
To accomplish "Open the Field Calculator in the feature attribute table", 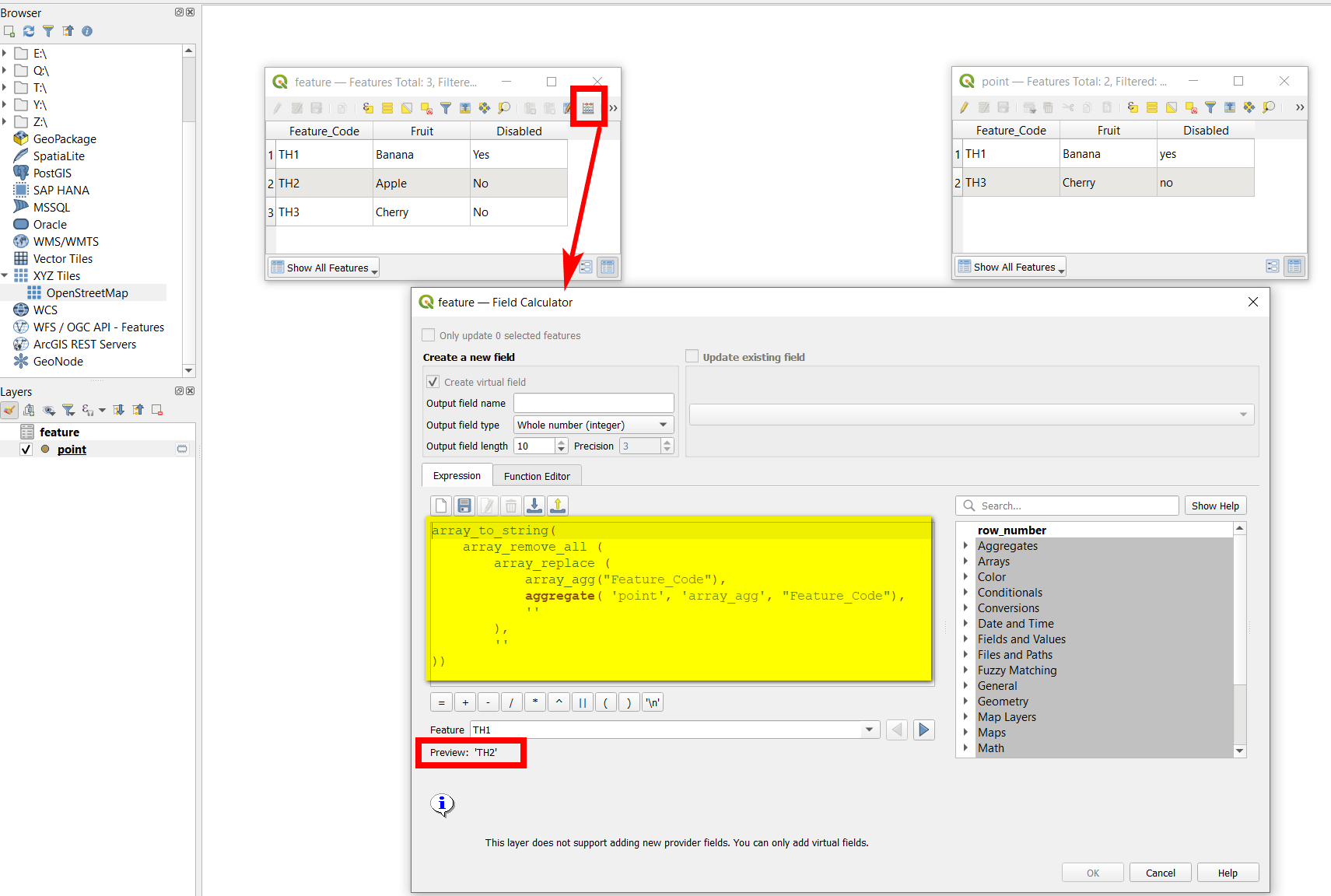I will pyautogui.click(x=589, y=107).
